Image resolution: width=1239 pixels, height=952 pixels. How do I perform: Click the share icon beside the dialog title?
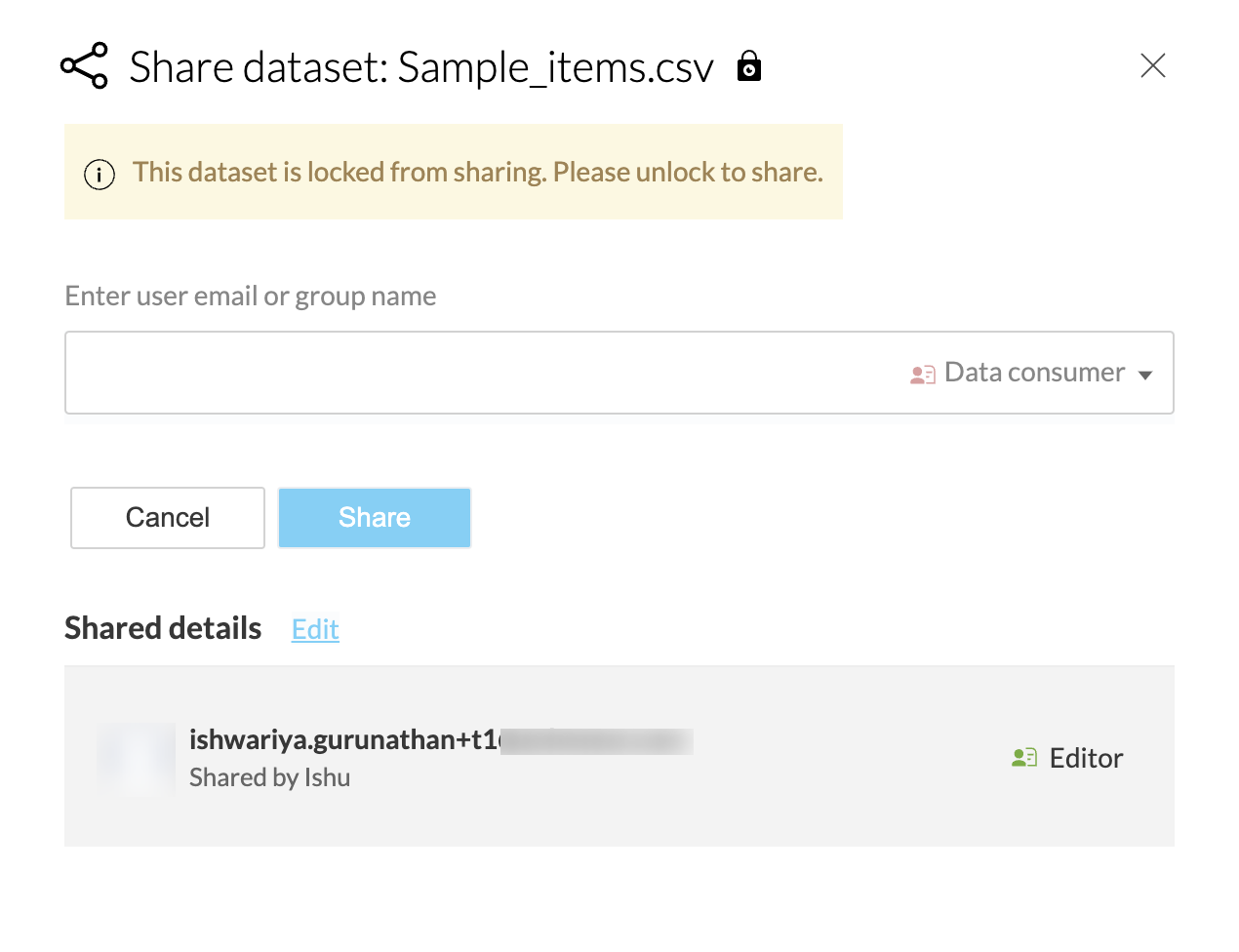point(84,66)
